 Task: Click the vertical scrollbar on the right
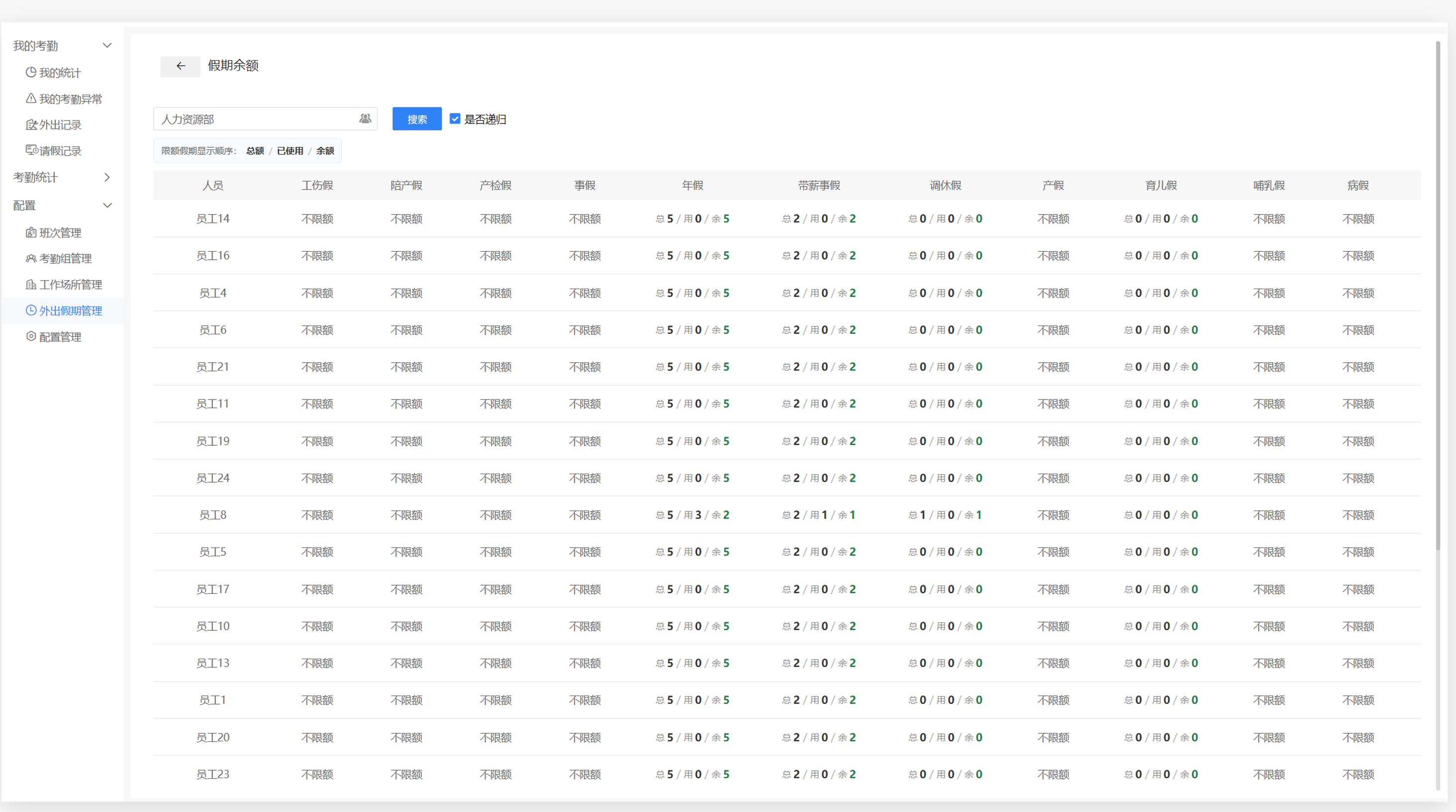coord(1438,294)
